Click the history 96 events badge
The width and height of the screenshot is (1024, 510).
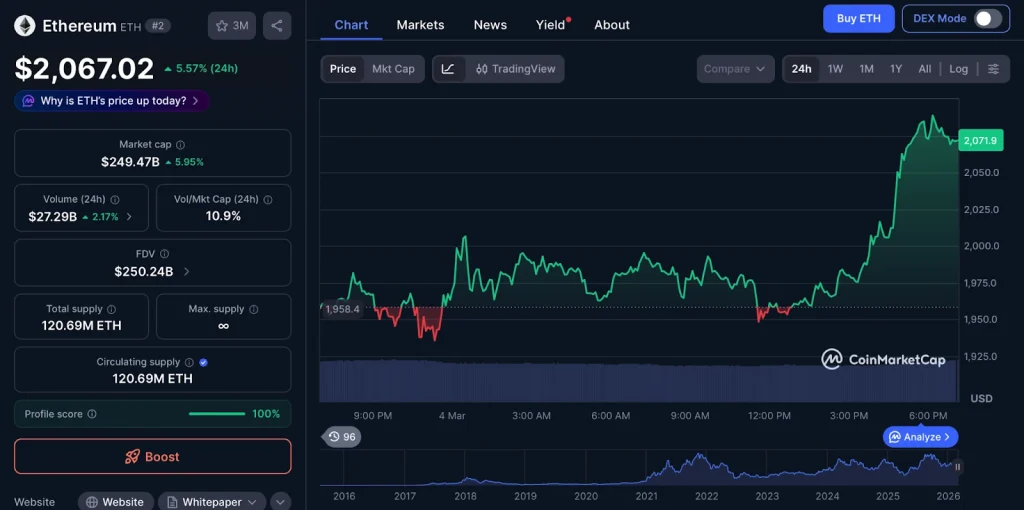[x=340, y=436]
